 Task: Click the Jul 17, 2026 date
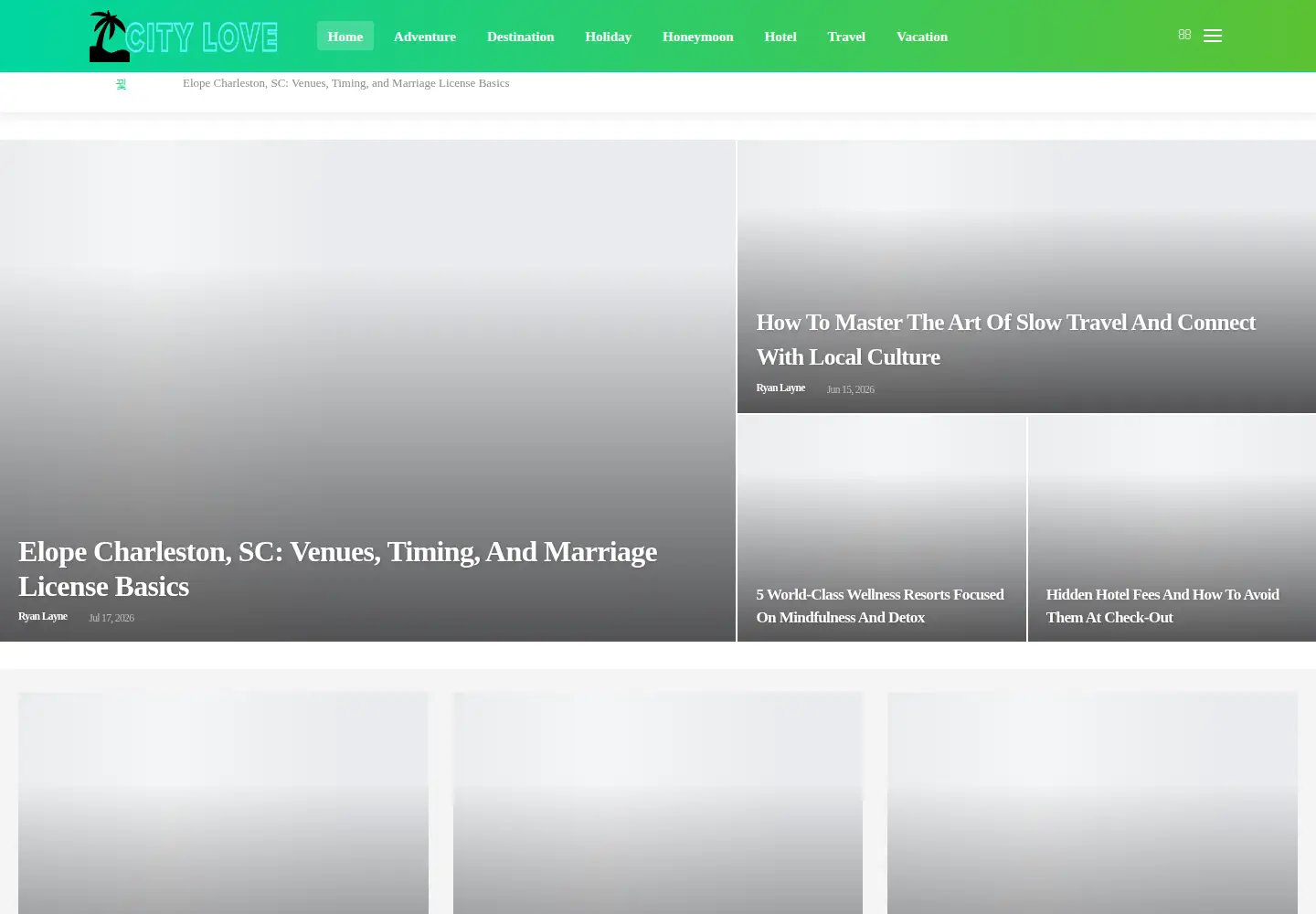[111, 618]
